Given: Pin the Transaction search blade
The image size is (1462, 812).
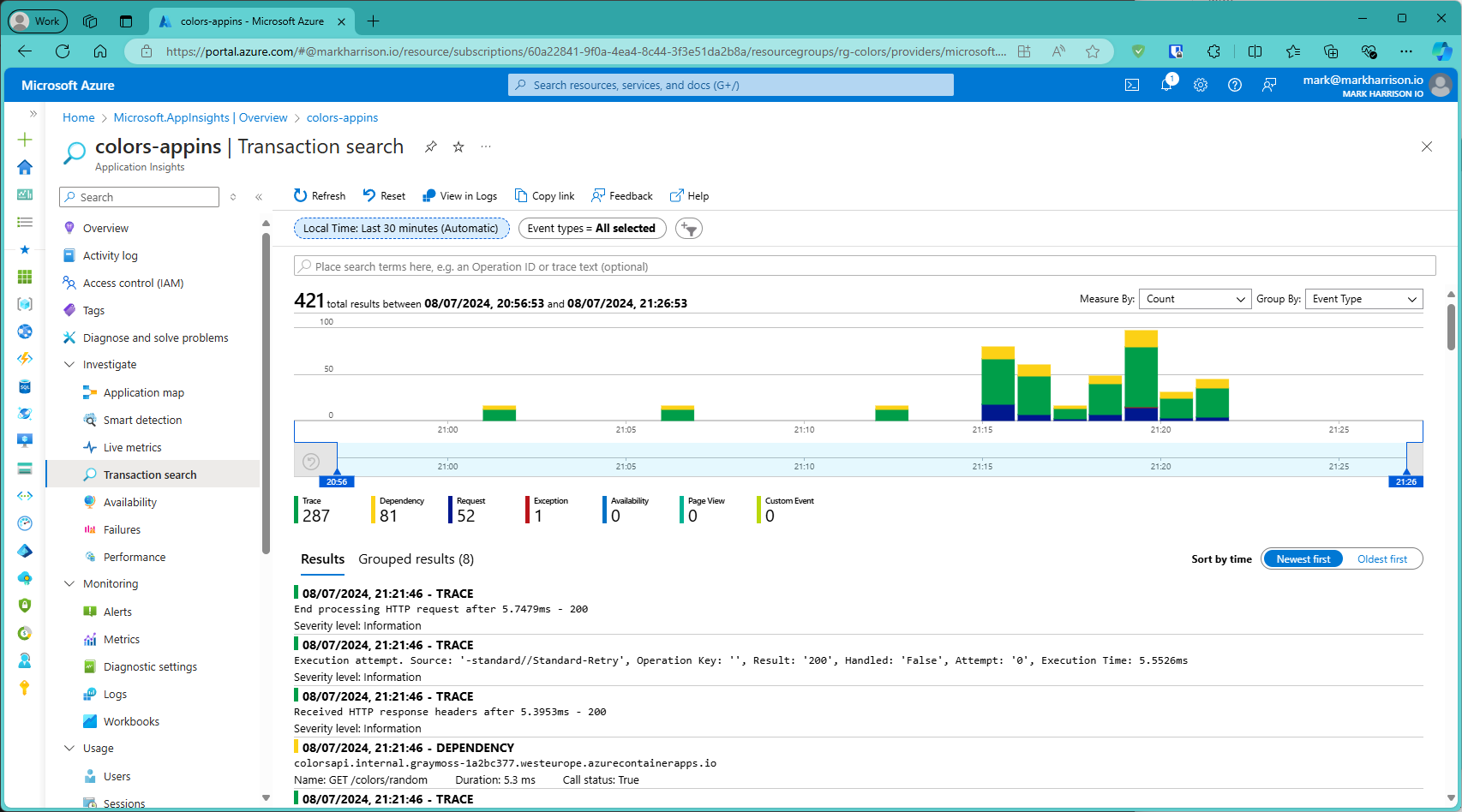Looking at the screenshot, I should [x=431, y=146].
